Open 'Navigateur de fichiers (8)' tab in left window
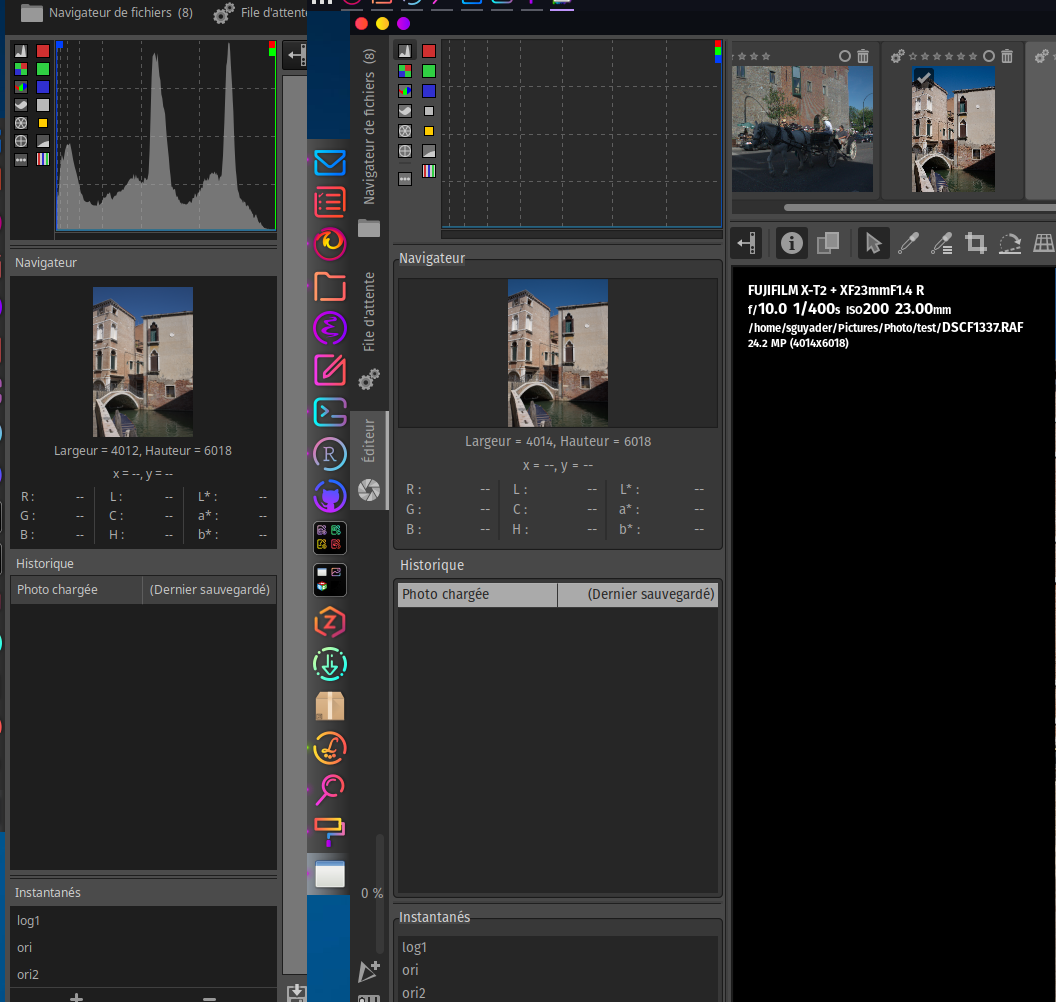Image resolution: width=1056 pixels, height=1002 pixels. [x=107, y=13]
